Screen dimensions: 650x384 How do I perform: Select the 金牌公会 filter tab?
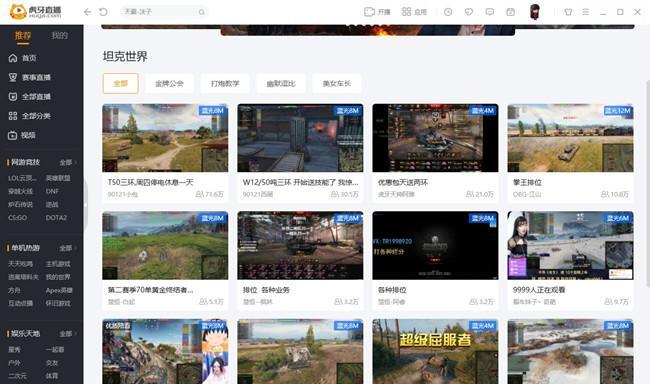169,83
